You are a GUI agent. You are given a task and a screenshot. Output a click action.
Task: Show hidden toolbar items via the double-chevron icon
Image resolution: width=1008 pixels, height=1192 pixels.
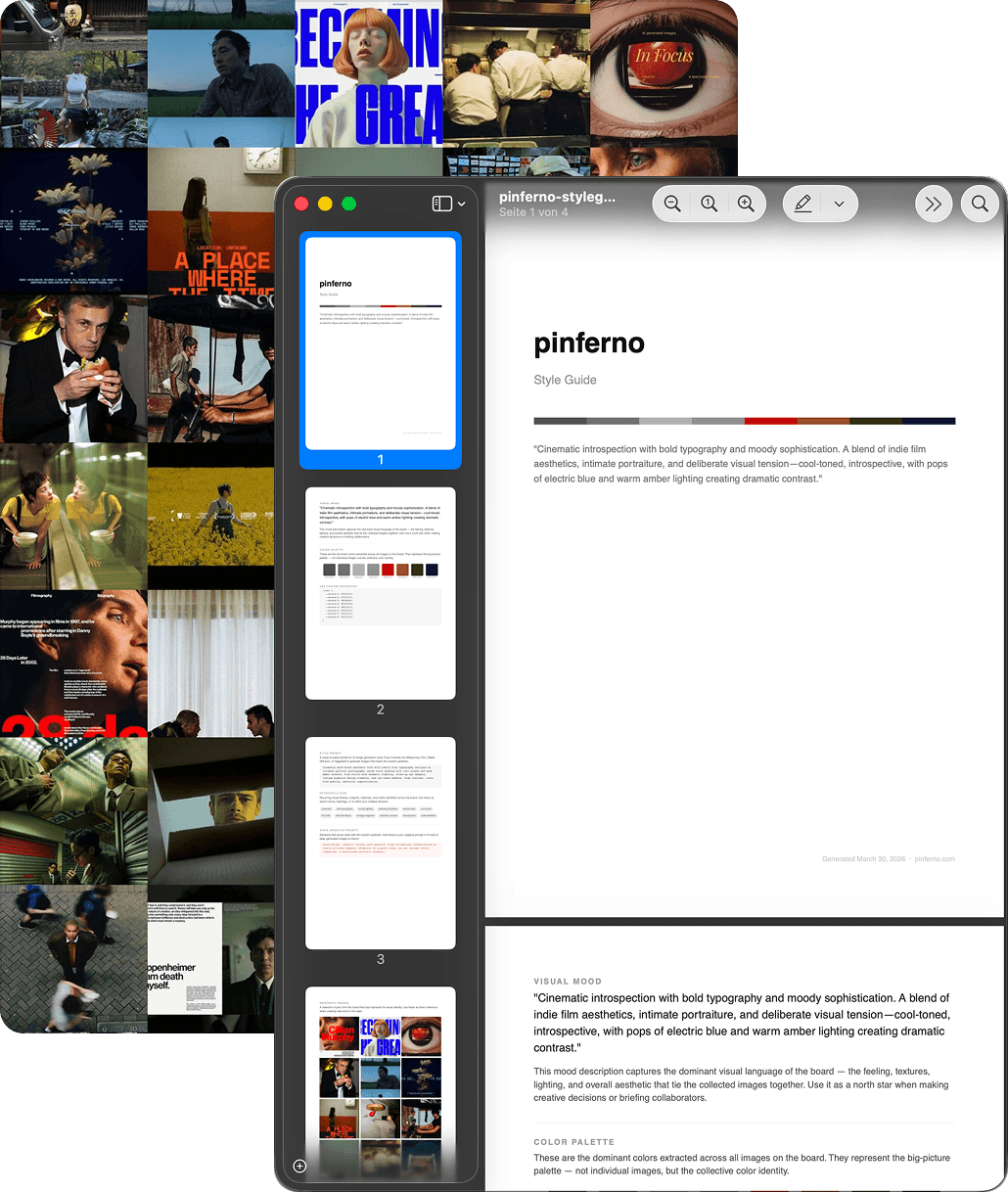pyautogui.click(x=934, y=204)
